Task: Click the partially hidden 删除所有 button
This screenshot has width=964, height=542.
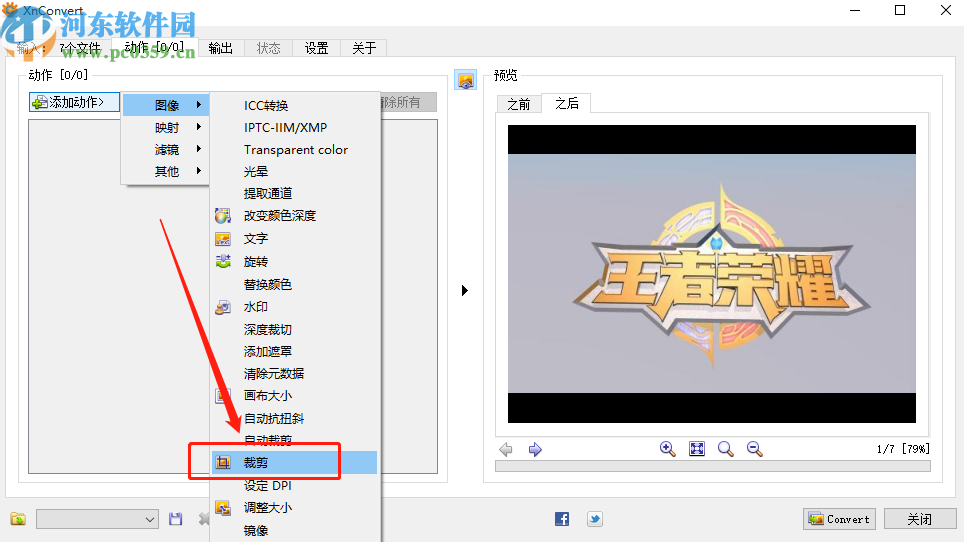Action: (408, 102)
